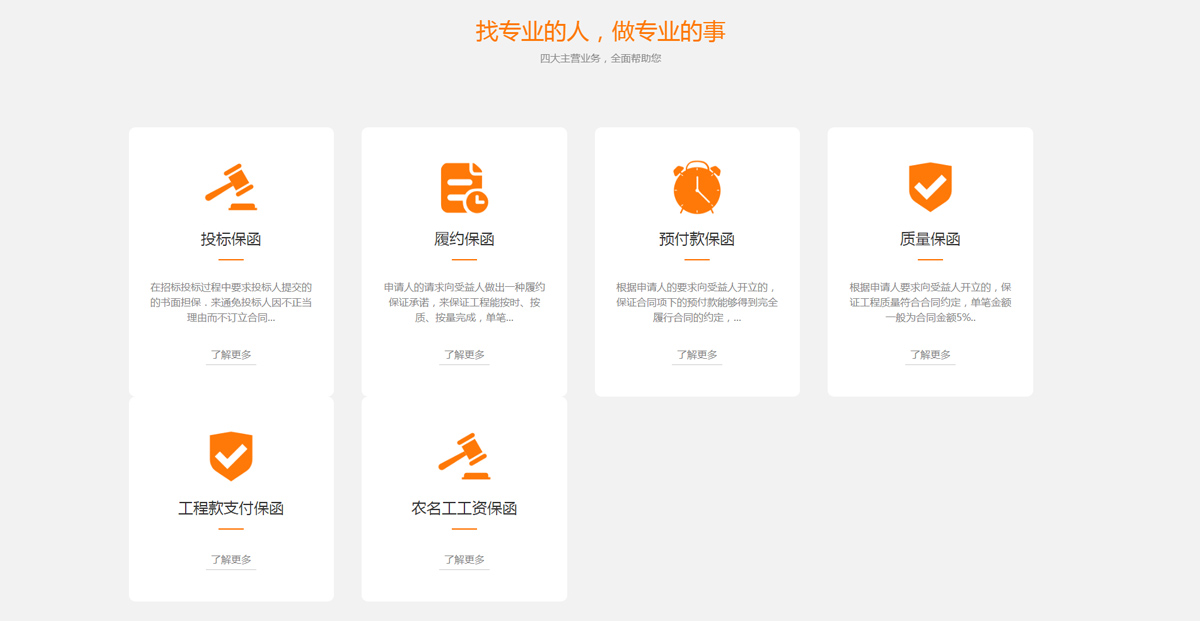Screen dimensions: 1200x621
Task: Select the 质量保函 card title
Action: 930,240
